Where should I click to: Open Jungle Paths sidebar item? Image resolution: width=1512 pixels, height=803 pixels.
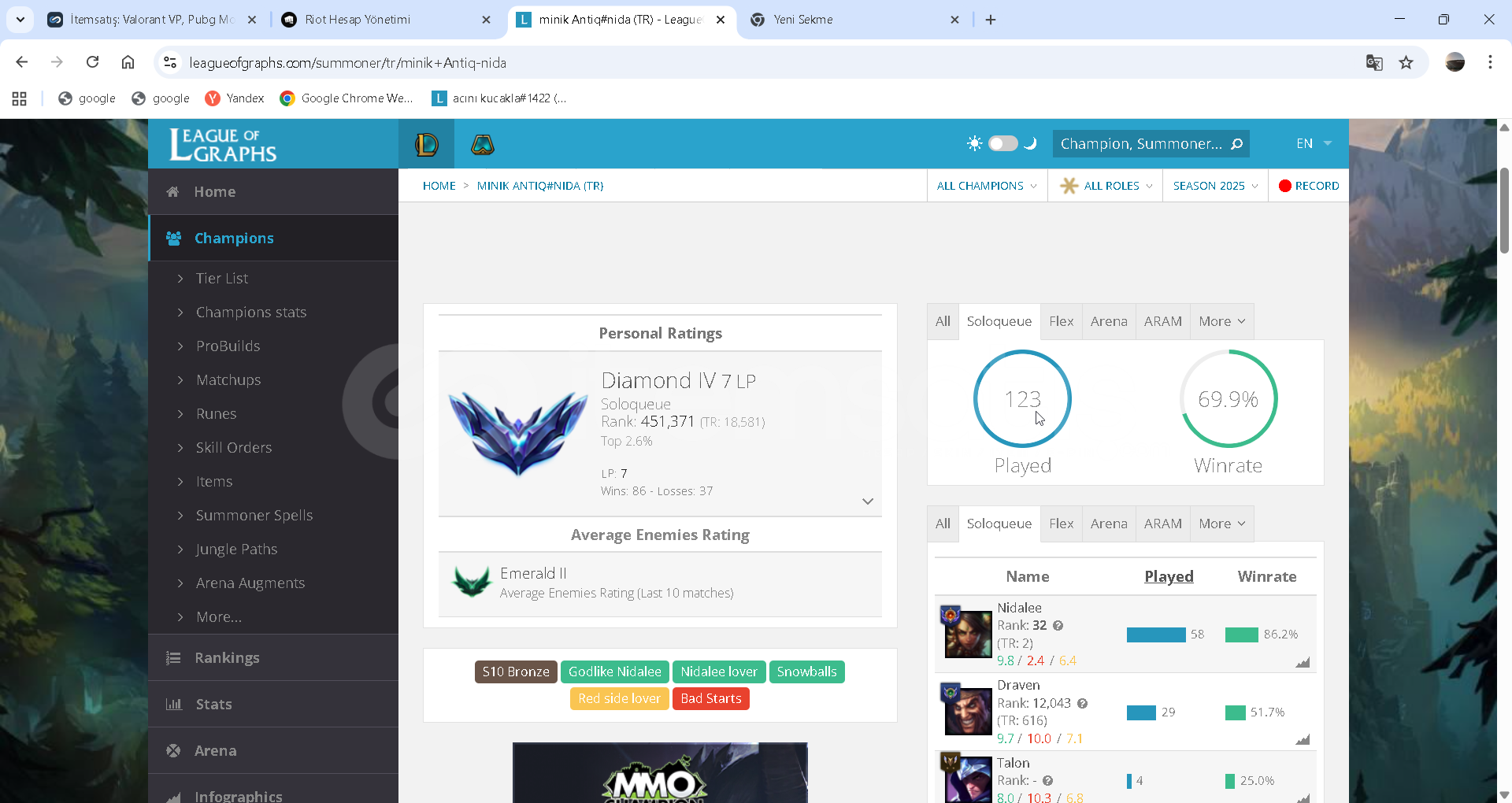click(236, 549)
